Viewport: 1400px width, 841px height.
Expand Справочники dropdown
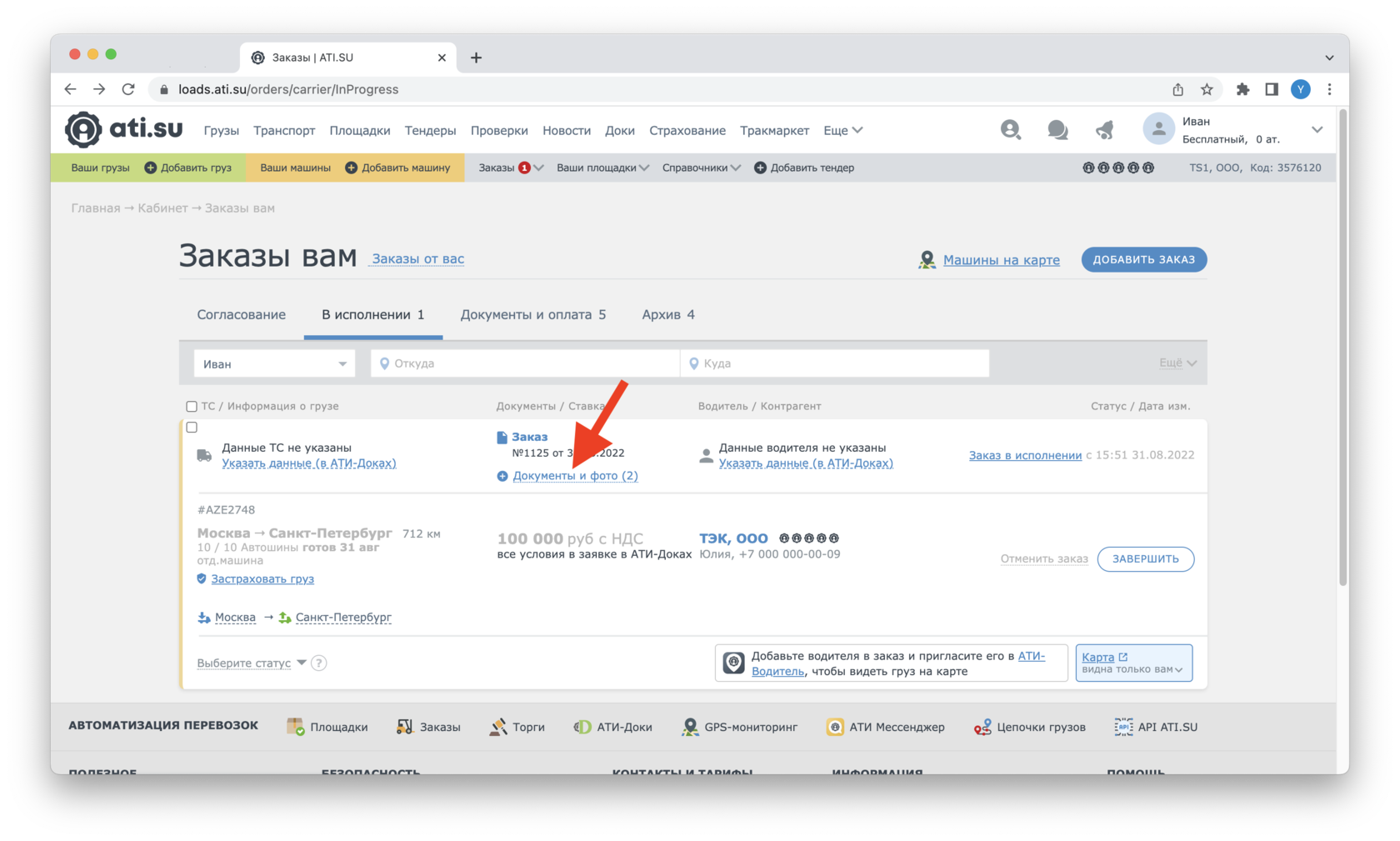(x=701, y=168)
